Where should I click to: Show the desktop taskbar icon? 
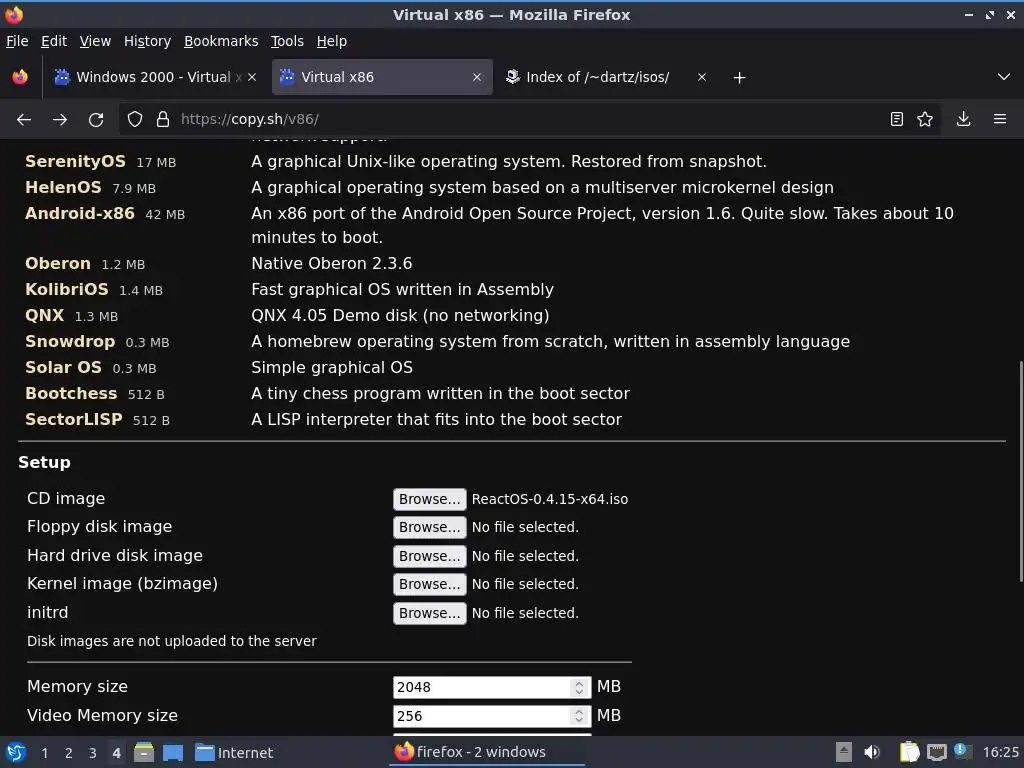[173, 752]
